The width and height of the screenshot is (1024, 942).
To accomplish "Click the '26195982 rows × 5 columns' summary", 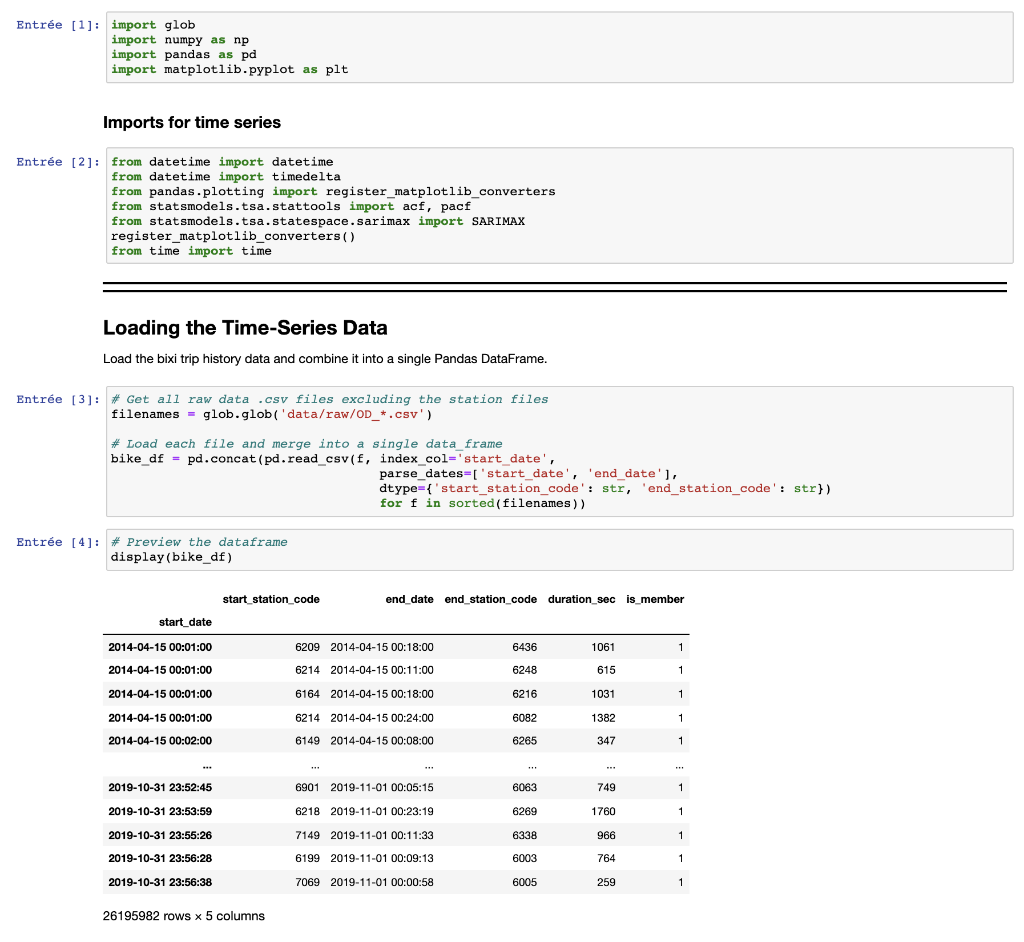I will pos(184,916).
